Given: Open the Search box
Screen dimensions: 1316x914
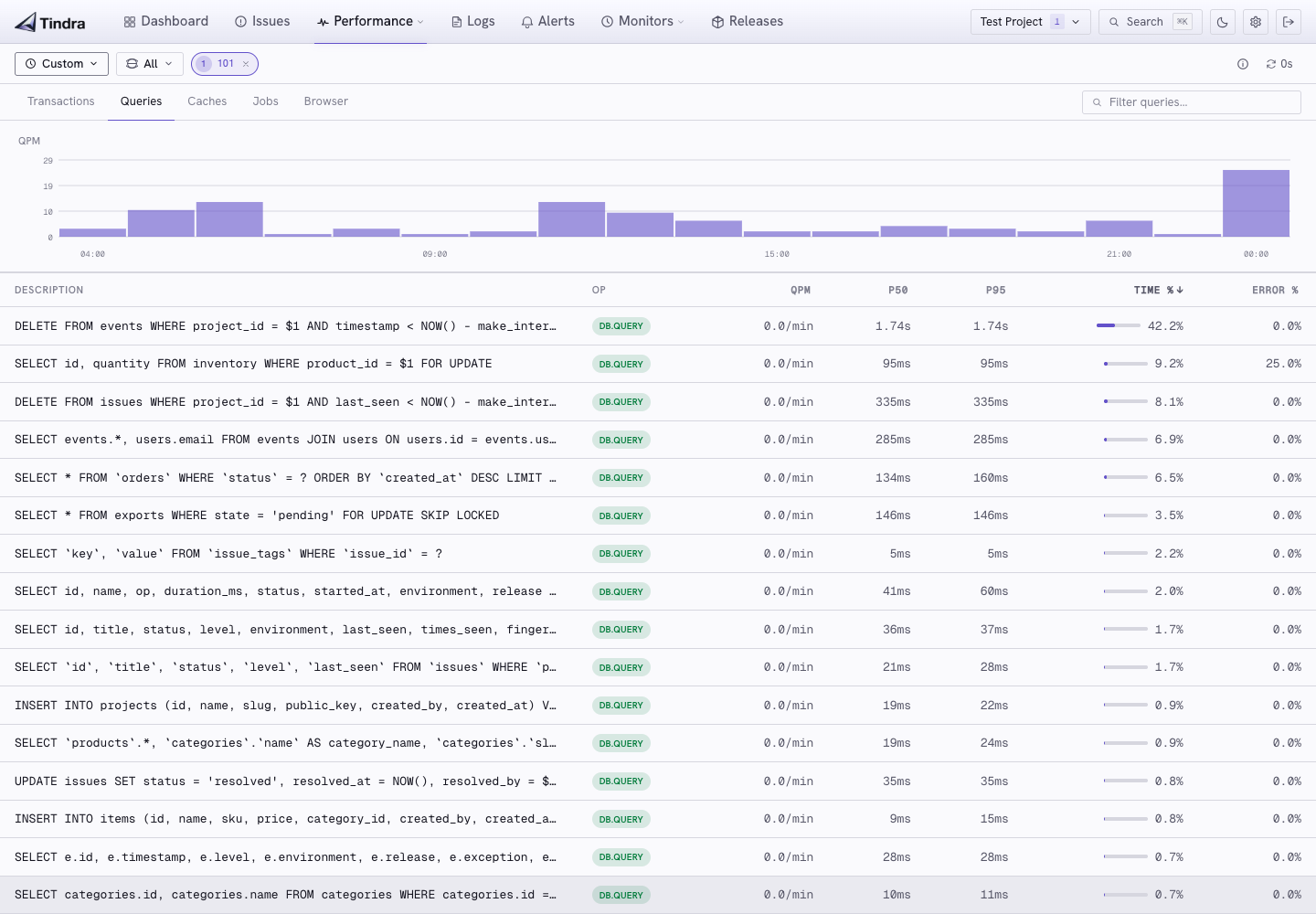Looking at the screenshot, I should point(1150,22).
